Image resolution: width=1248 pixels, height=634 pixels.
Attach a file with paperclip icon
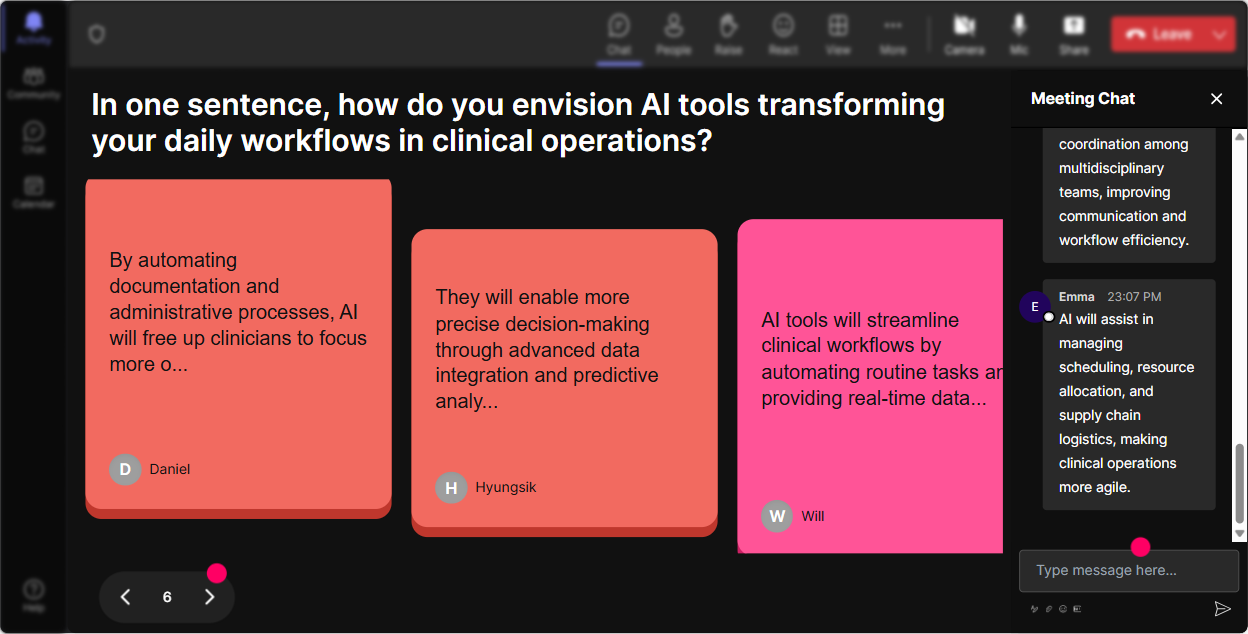[1049, 608]
